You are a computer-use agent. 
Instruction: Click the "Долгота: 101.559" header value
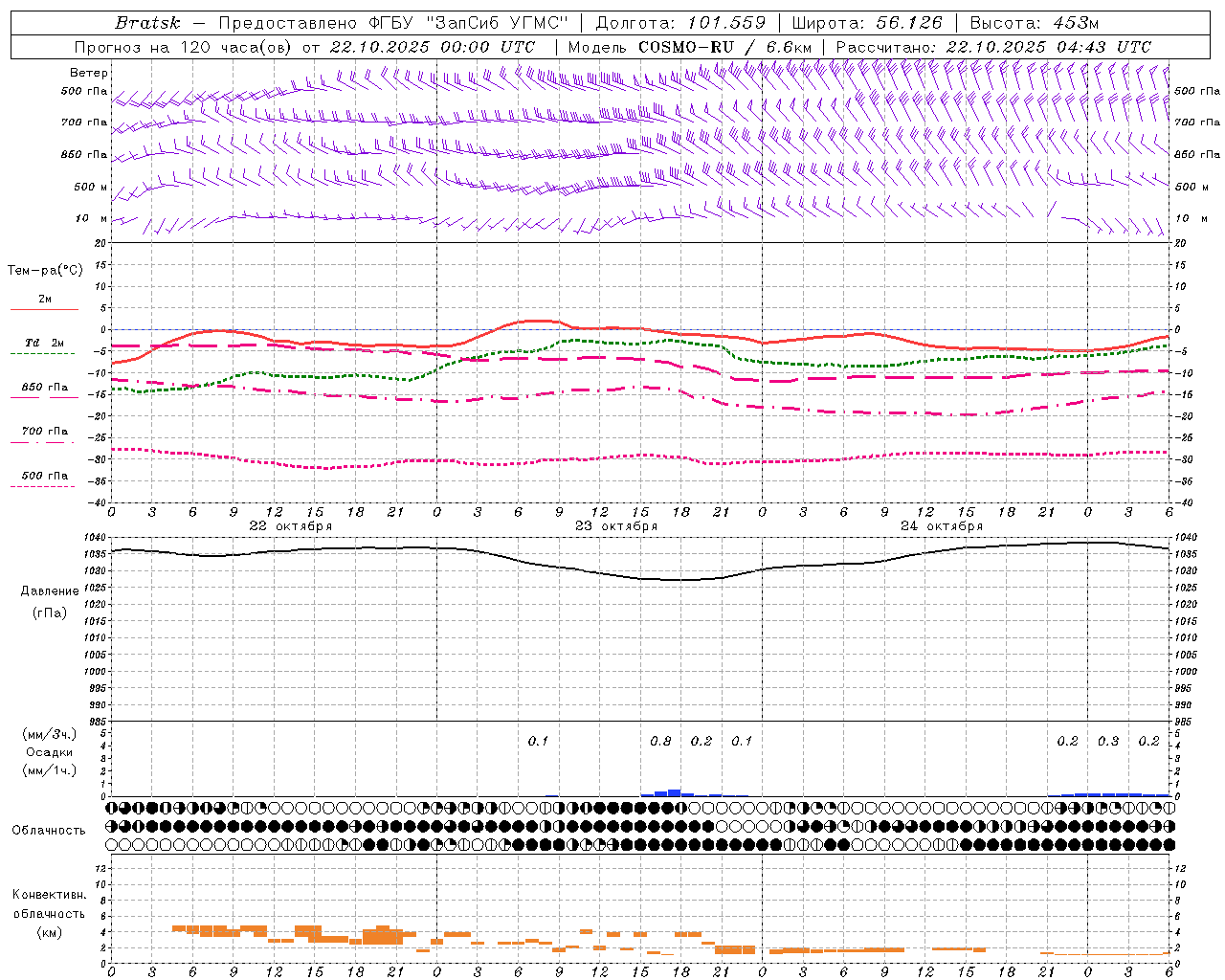(x=680, y=23)
